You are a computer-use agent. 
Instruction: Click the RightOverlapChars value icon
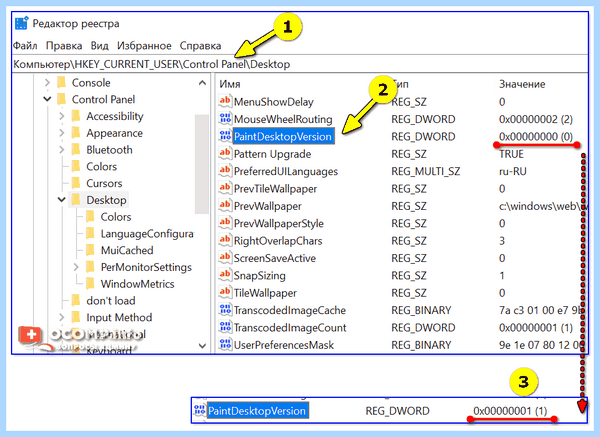click(225, 240)
